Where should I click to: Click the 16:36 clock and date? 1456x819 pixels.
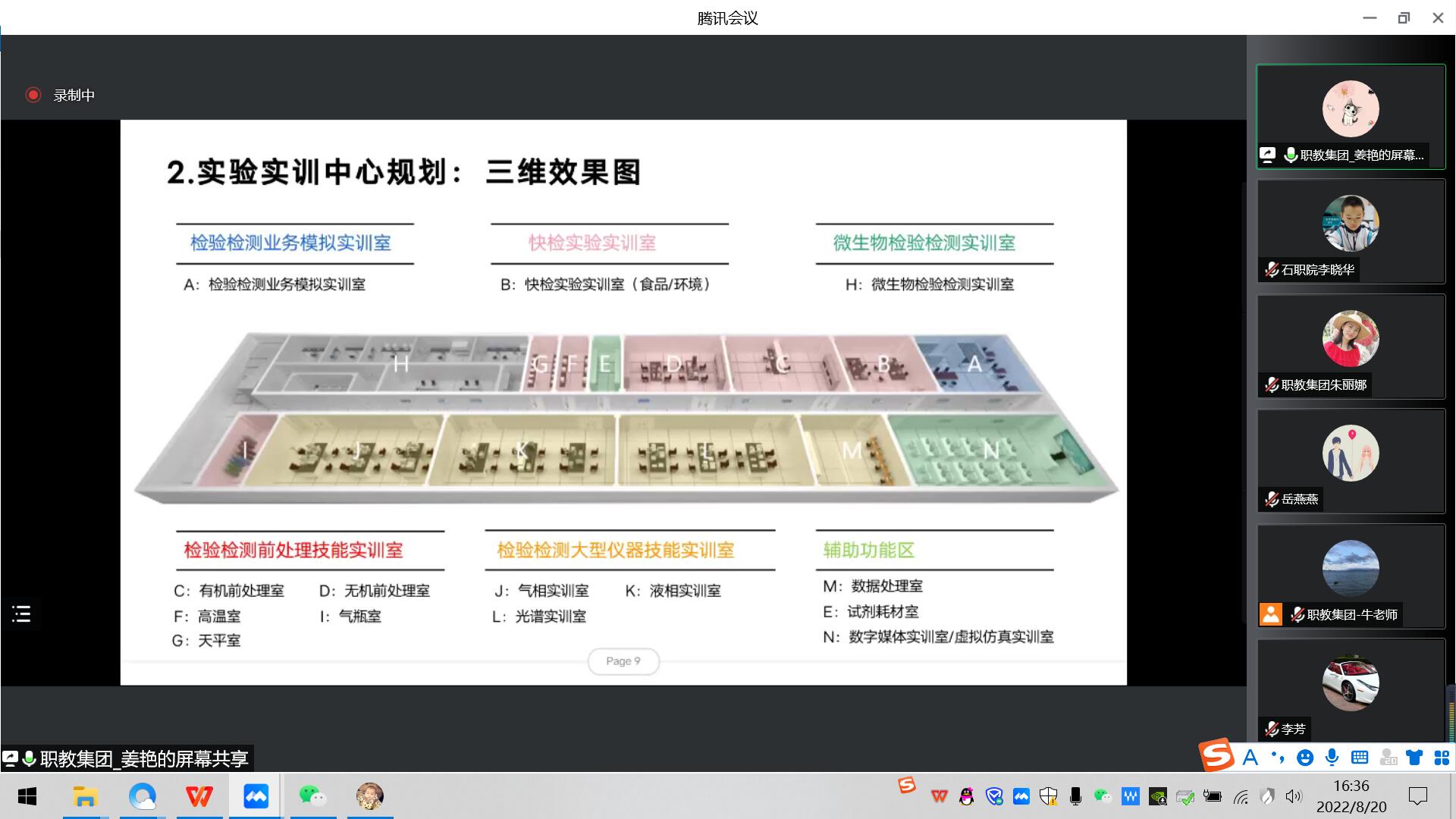[x=1351, y=796]
